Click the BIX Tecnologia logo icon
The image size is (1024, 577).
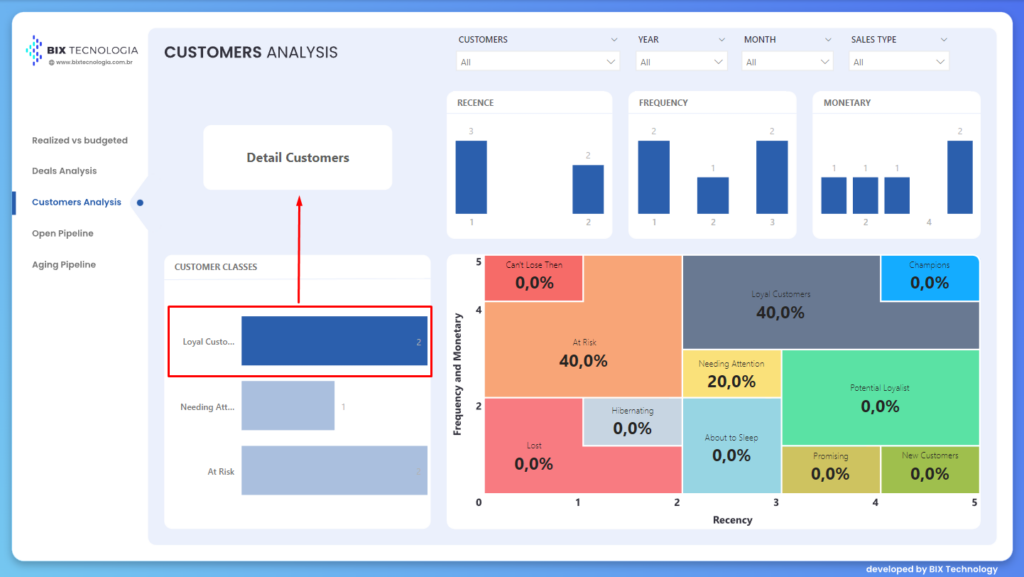pyautogui.click(x=35, y=50)
